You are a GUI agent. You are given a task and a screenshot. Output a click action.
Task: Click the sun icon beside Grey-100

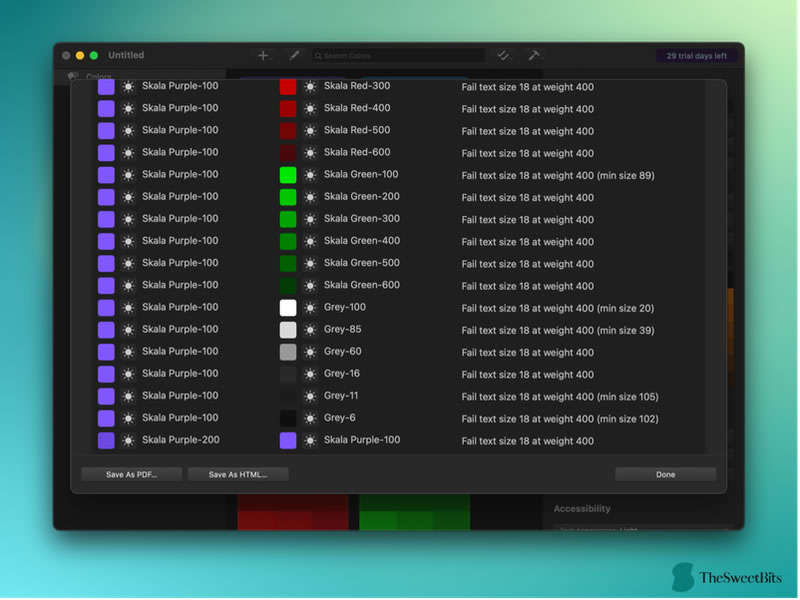[310, 308]
